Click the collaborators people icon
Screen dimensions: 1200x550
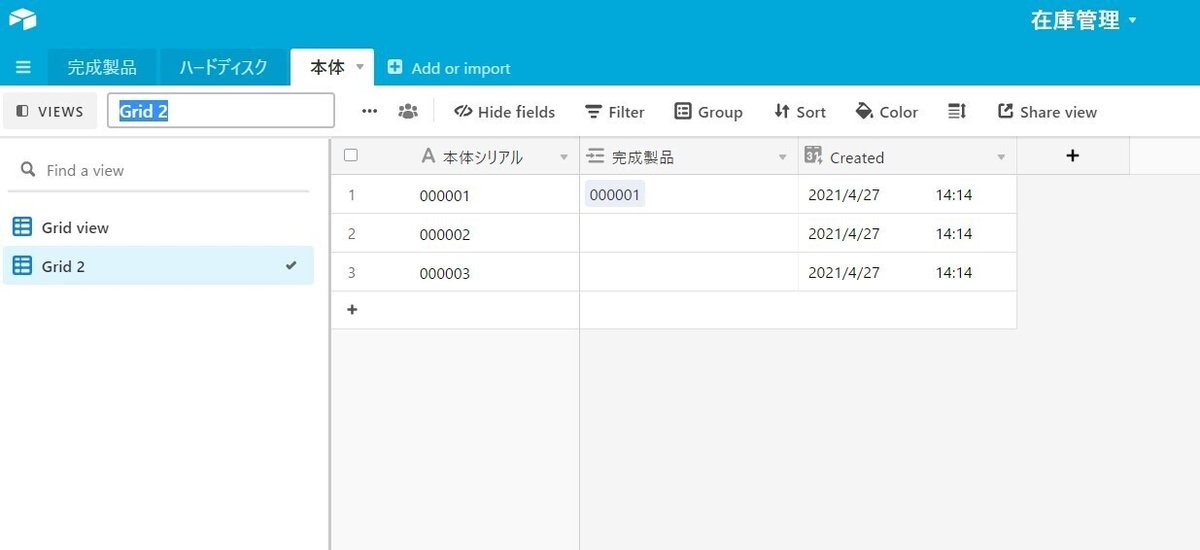408,112
